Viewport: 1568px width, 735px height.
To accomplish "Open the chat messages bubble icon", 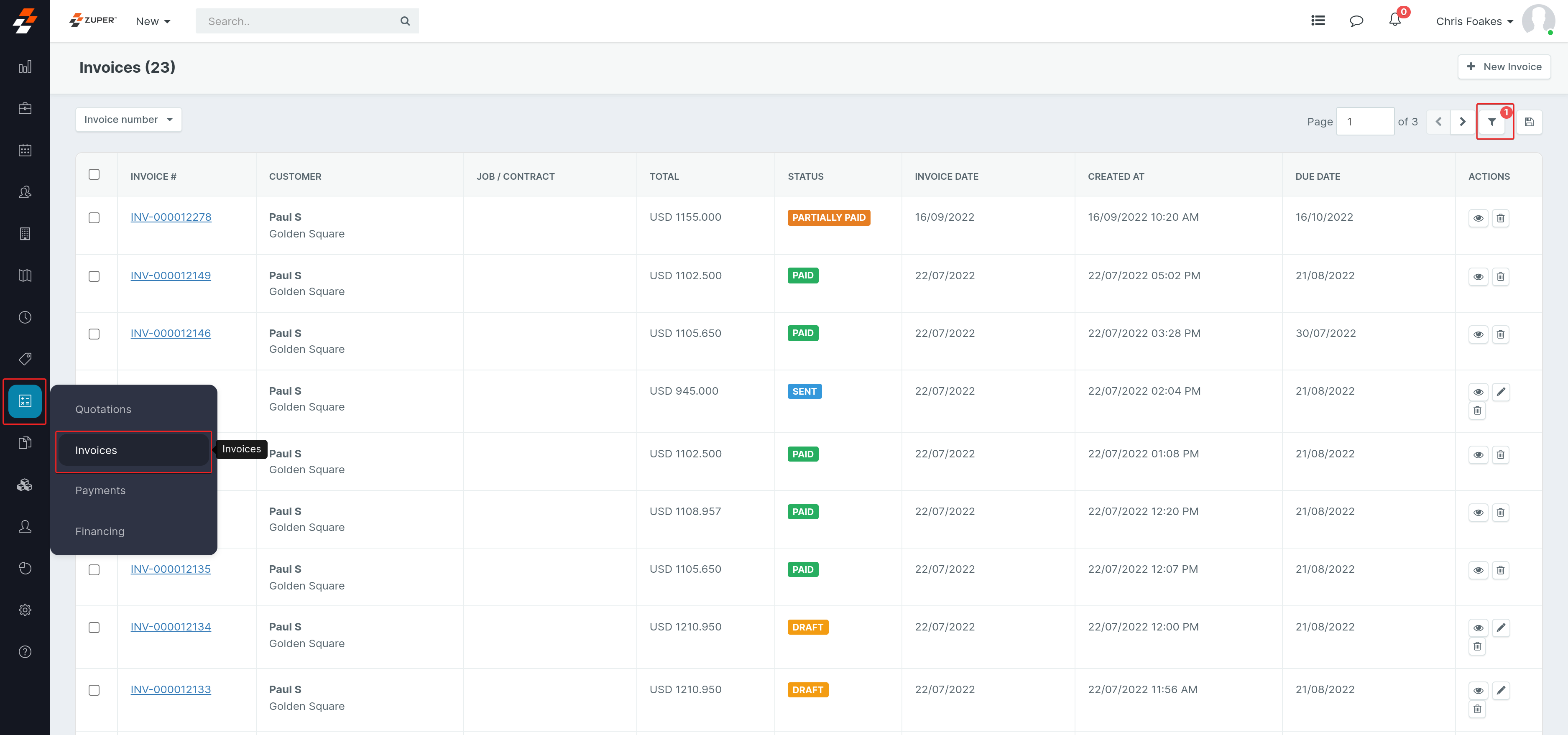I will pos(1356,21).
